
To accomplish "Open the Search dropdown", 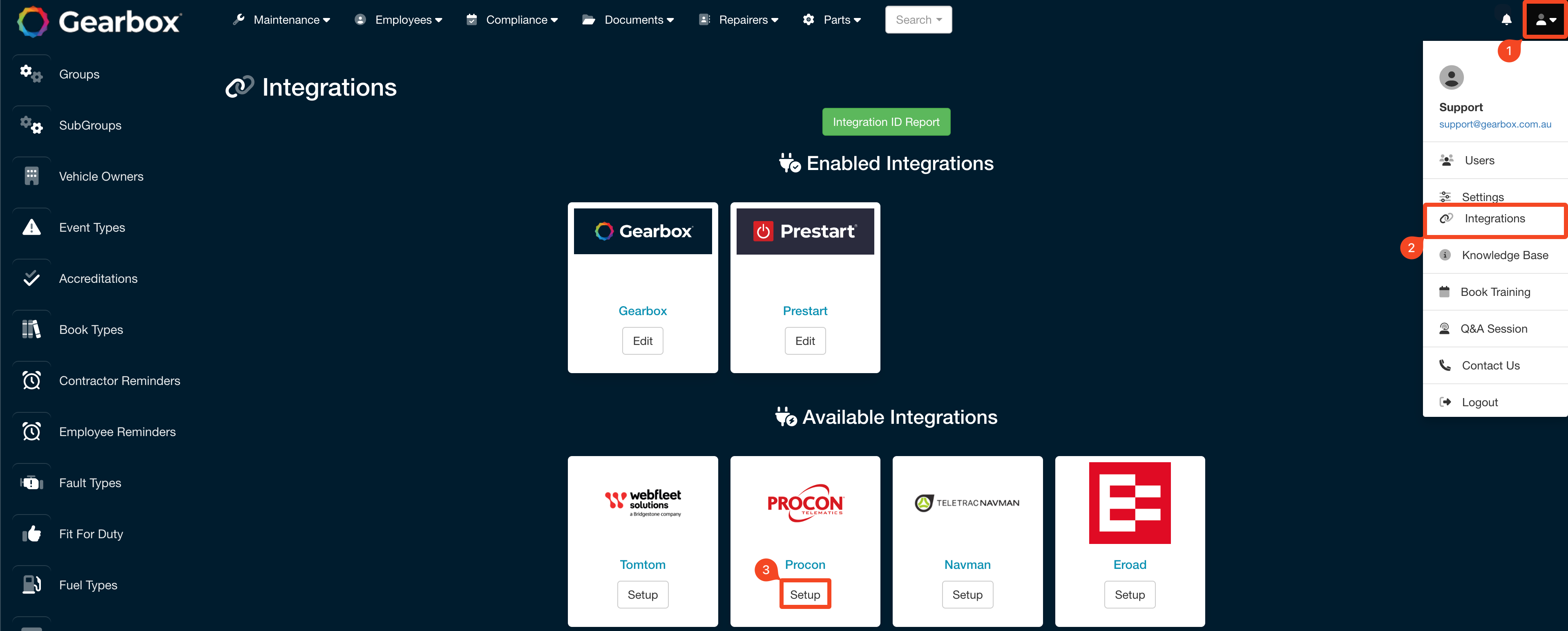I will 918,20.
